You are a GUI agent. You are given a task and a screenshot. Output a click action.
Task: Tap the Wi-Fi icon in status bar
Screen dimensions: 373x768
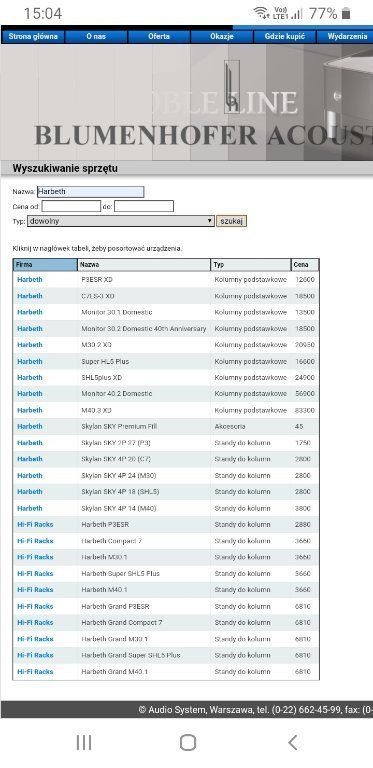[x=261, y=13]
